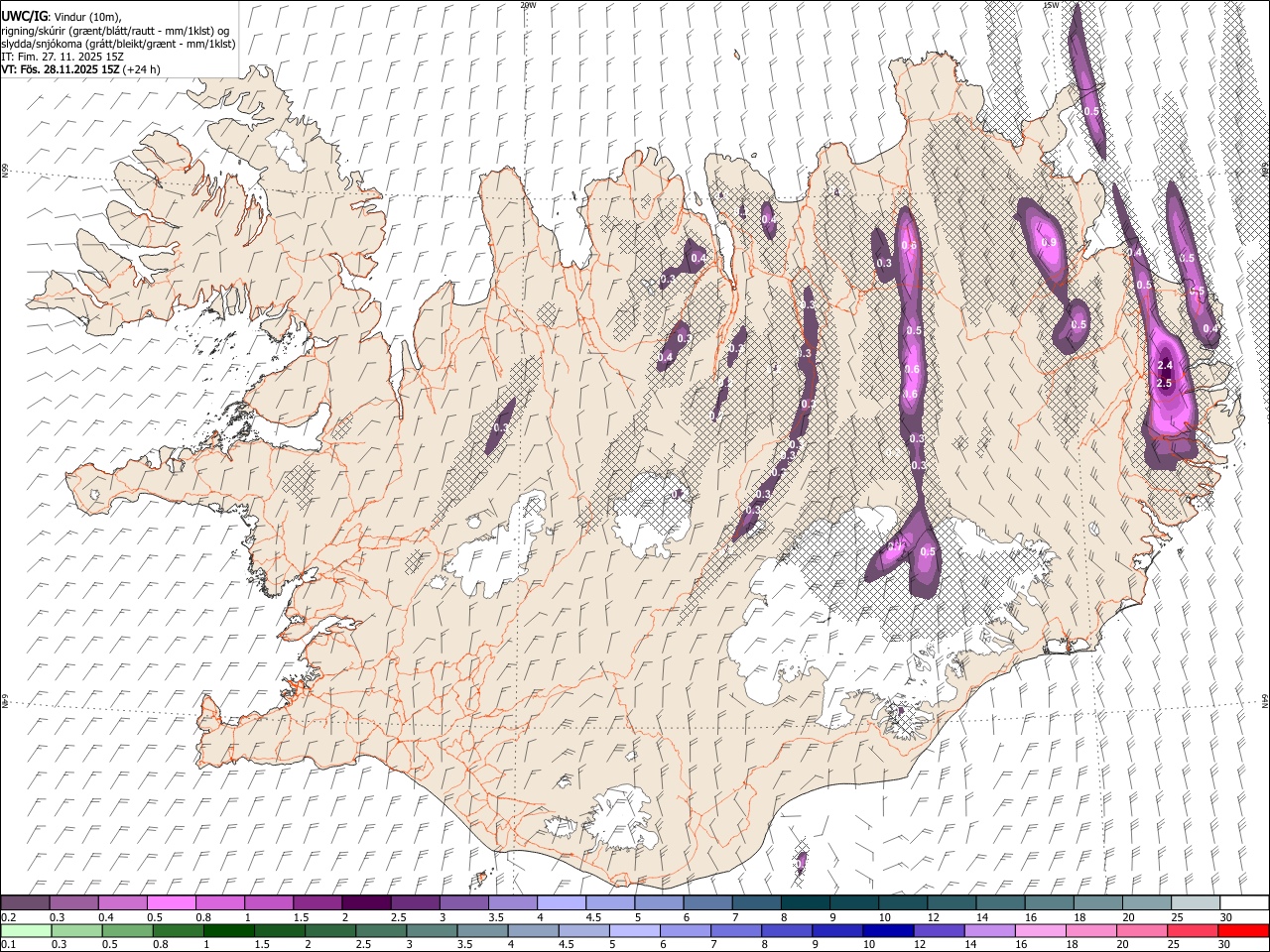Image resolution: width=1270 pixels, height=952 pixels.
Task: Click the grey-blue 3.5 swatch, lower scale
Action: pos(482,930)
